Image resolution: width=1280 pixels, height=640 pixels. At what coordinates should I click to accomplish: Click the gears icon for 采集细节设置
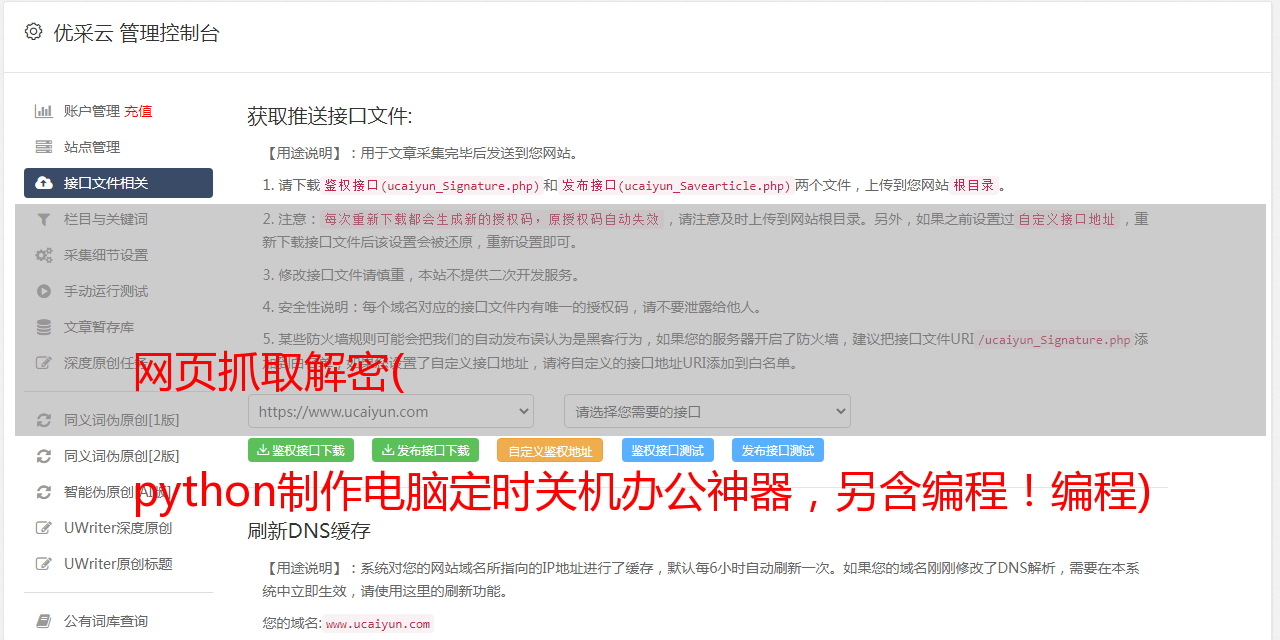pyautogui.click(x=44, y=255)
